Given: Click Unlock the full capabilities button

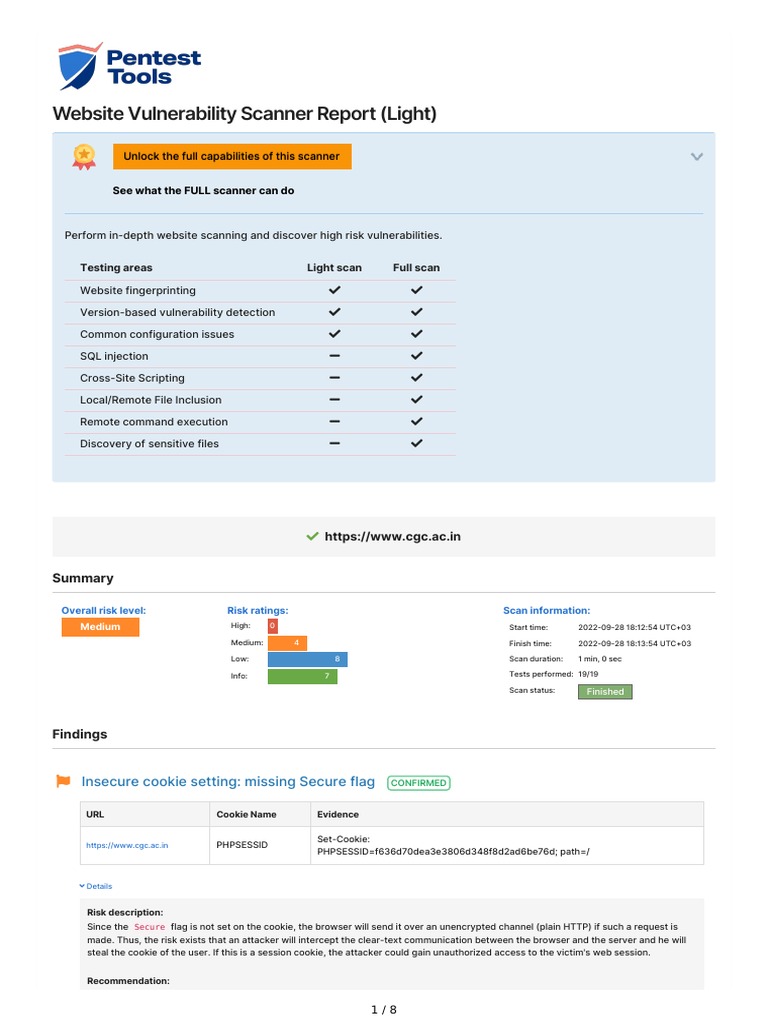Looking at the screenshot, I should coord(232,157).
